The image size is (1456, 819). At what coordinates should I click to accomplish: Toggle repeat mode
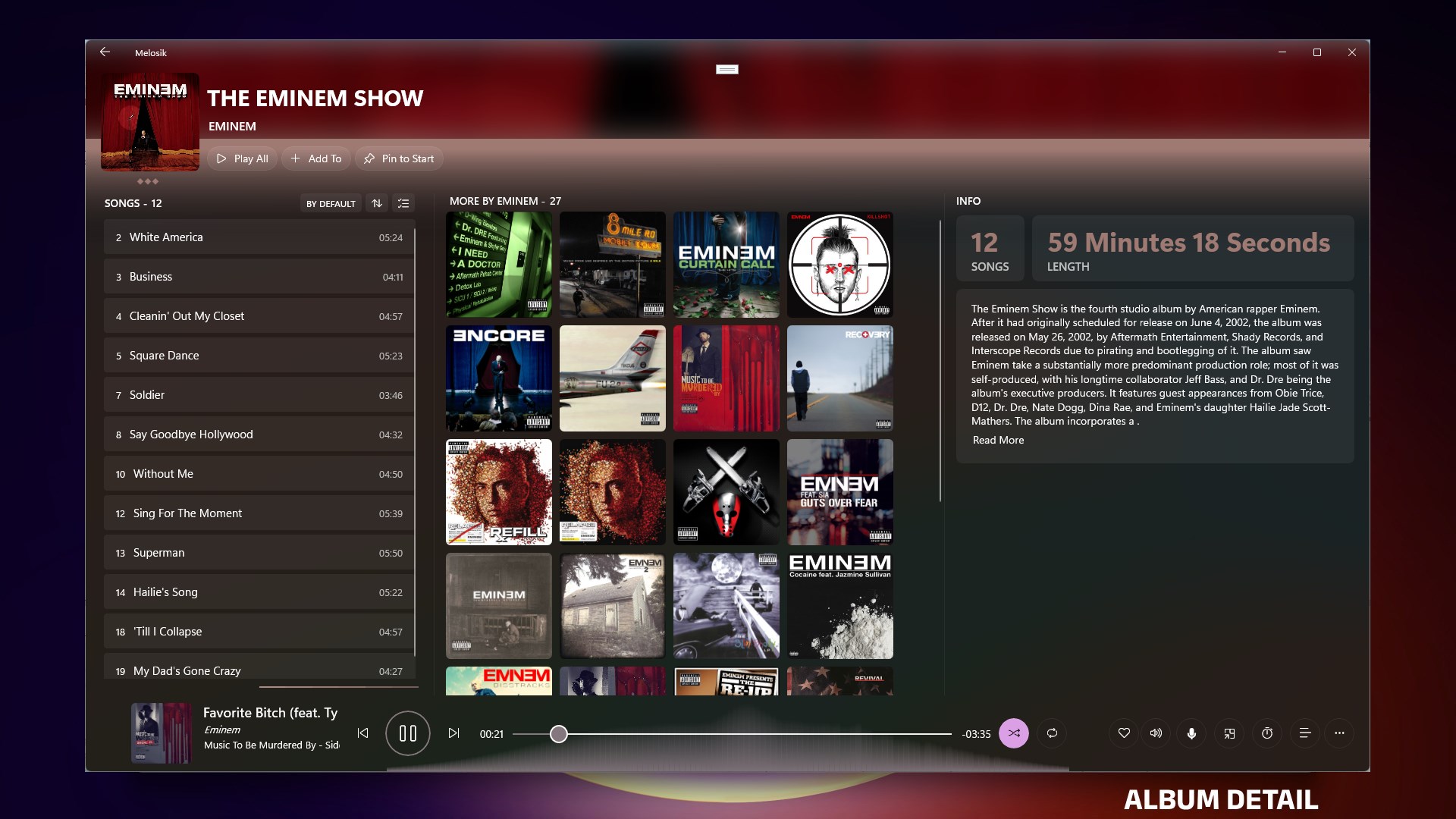(1052, 733)
